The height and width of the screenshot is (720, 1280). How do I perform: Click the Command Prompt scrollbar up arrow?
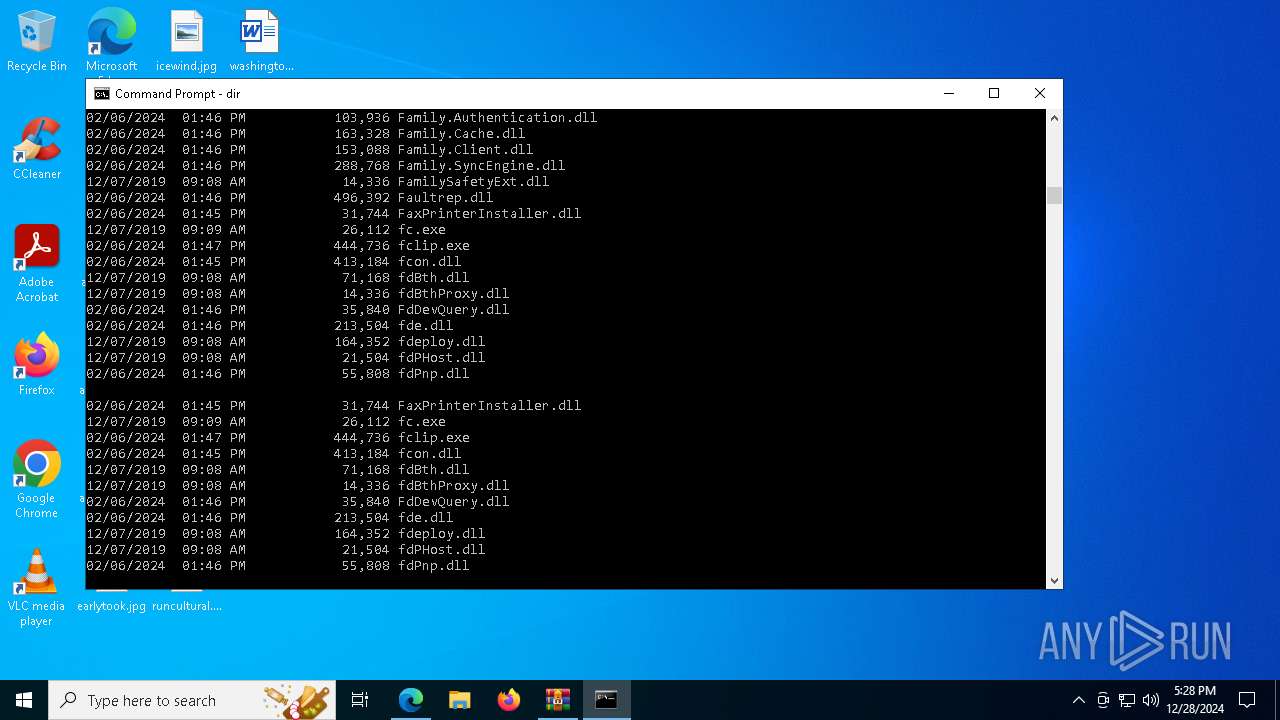[x=1054, y=118]
